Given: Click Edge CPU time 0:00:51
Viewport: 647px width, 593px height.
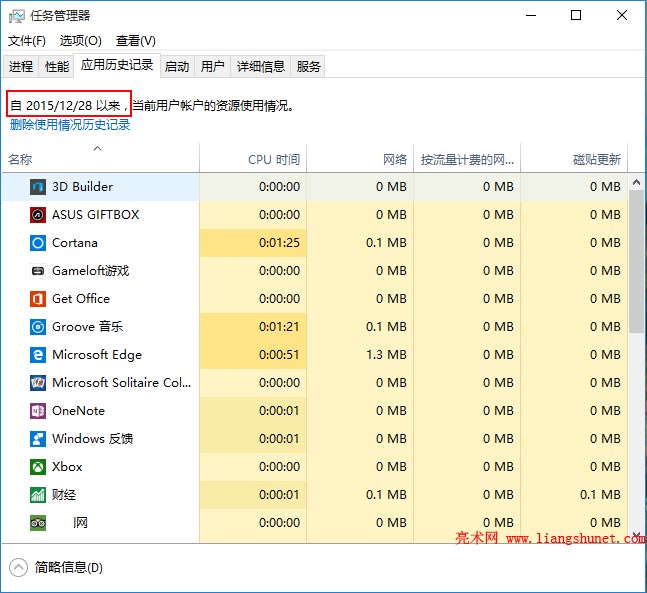Looking at the screenshot, I should coord(279,355).
